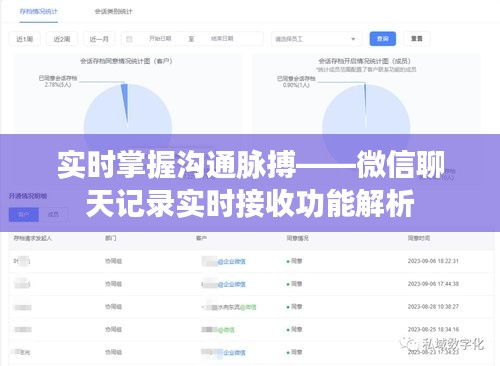Click the 私域数字化 watermark logo
500x366 pixels.
pos(442,344)
